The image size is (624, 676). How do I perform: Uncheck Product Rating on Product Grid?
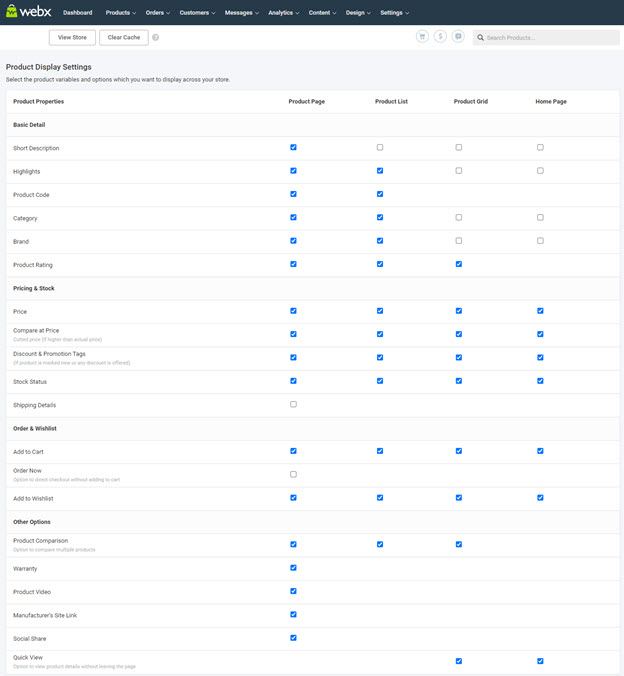tap(459, 264)
